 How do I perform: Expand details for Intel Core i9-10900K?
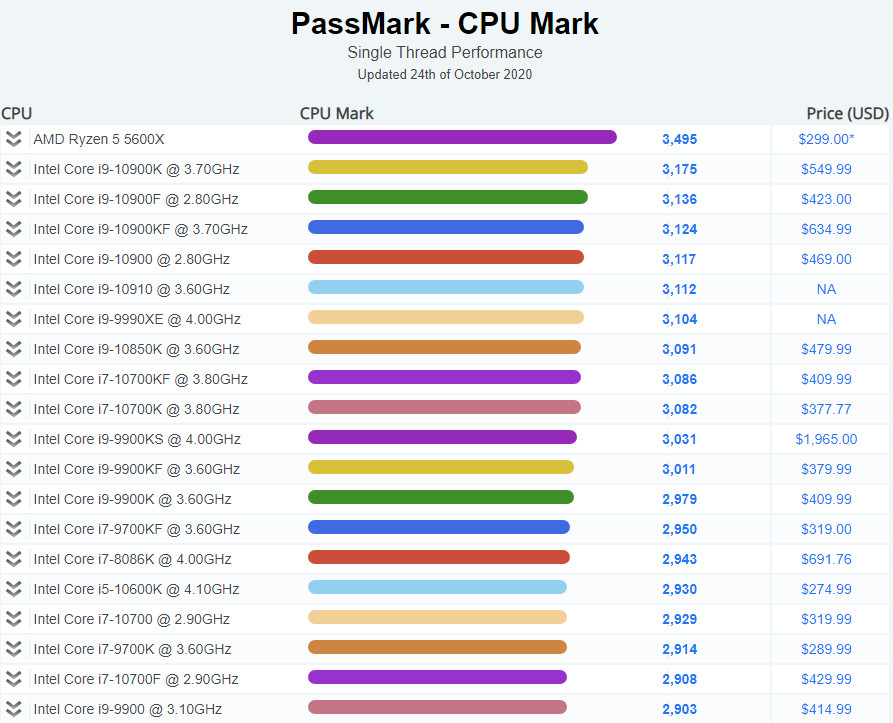[x=13, y=169]
